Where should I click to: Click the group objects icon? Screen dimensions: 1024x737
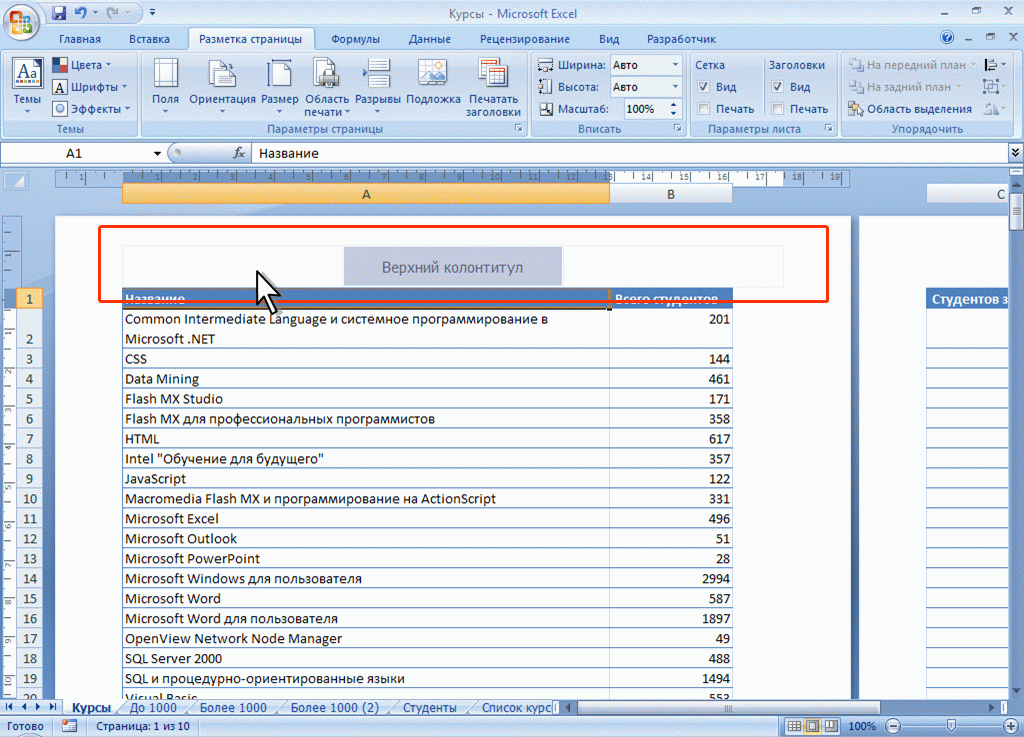tap(995, 86)
